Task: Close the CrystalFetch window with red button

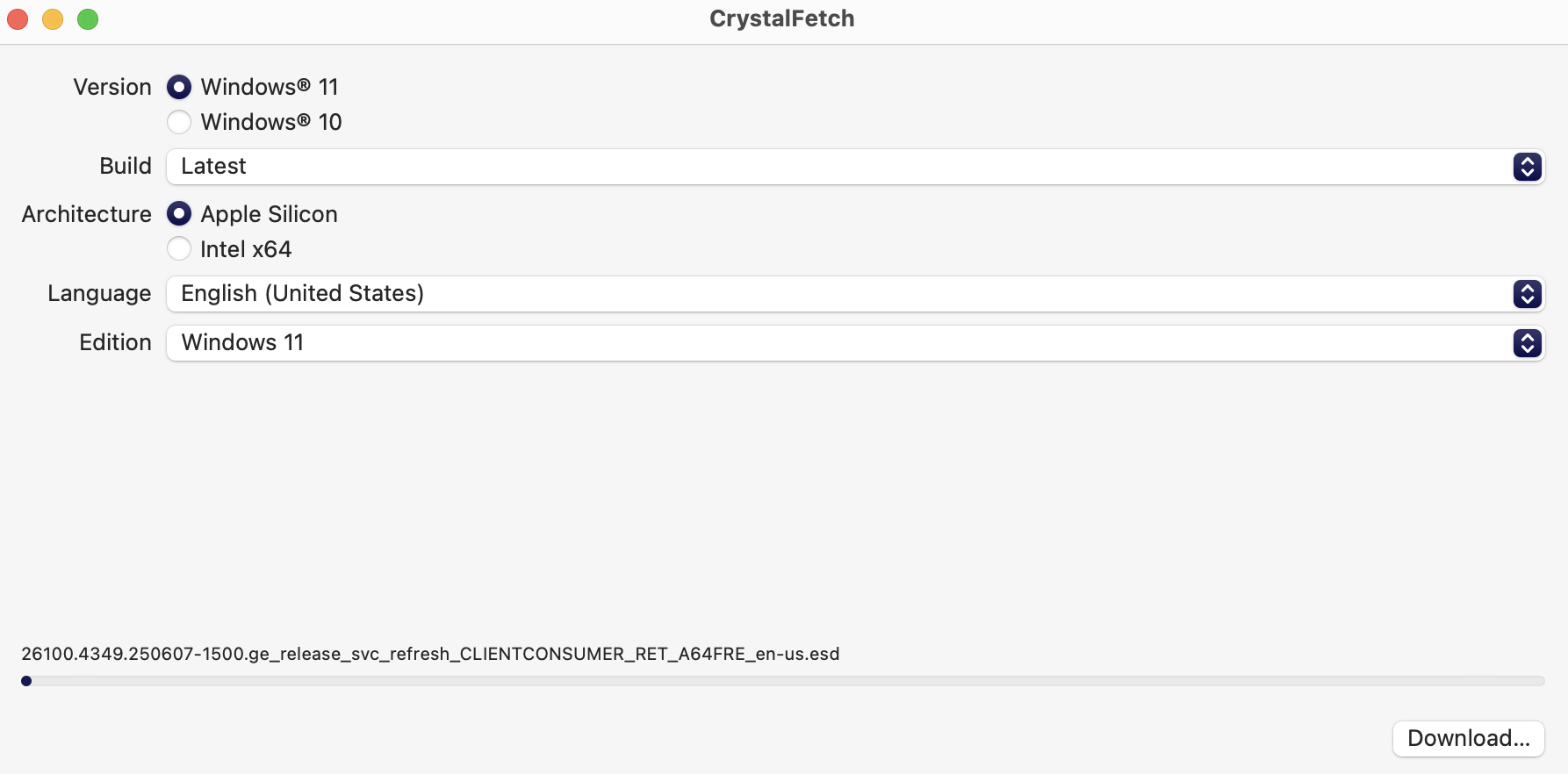Action: (18, 19)
